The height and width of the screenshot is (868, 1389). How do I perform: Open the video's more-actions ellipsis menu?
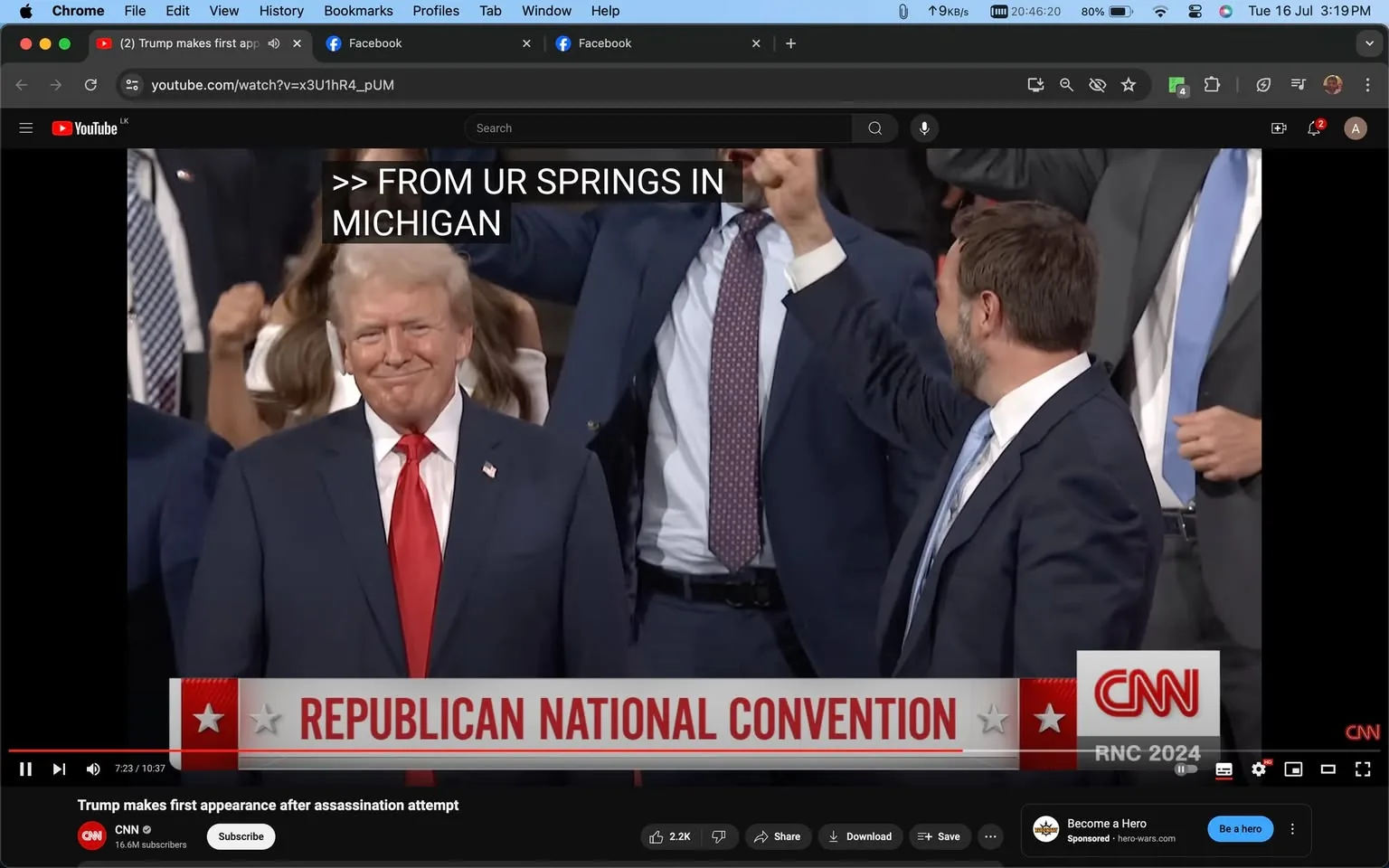point(989,836)
